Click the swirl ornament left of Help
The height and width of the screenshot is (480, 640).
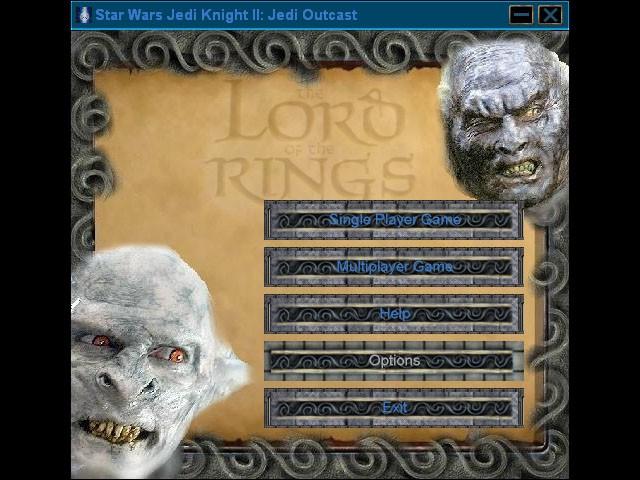(x=297, y=314)
